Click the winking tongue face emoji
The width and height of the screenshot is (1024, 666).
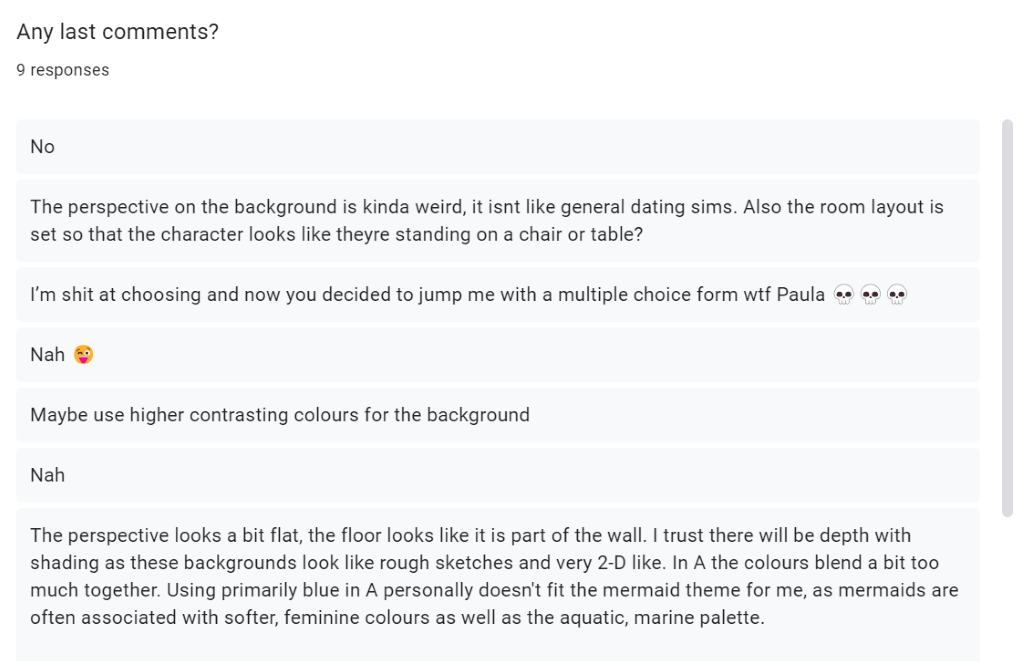coord(84,355)
